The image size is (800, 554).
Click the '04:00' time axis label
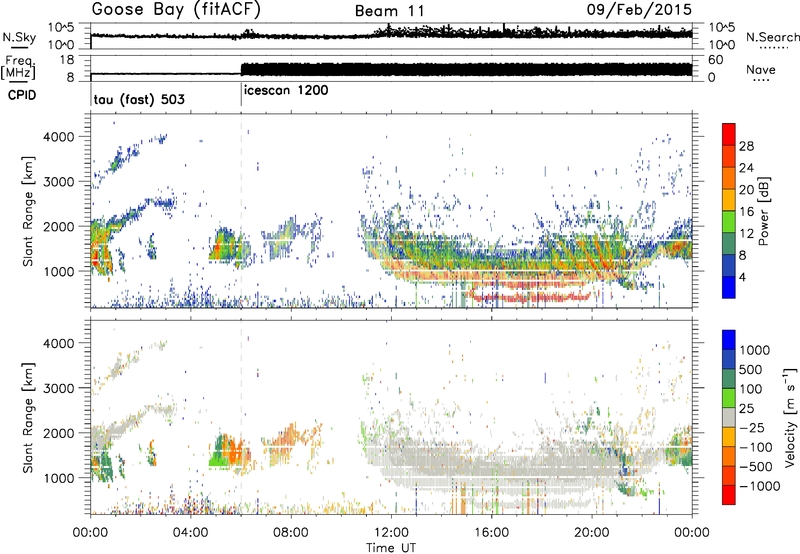tap(191, 533)
